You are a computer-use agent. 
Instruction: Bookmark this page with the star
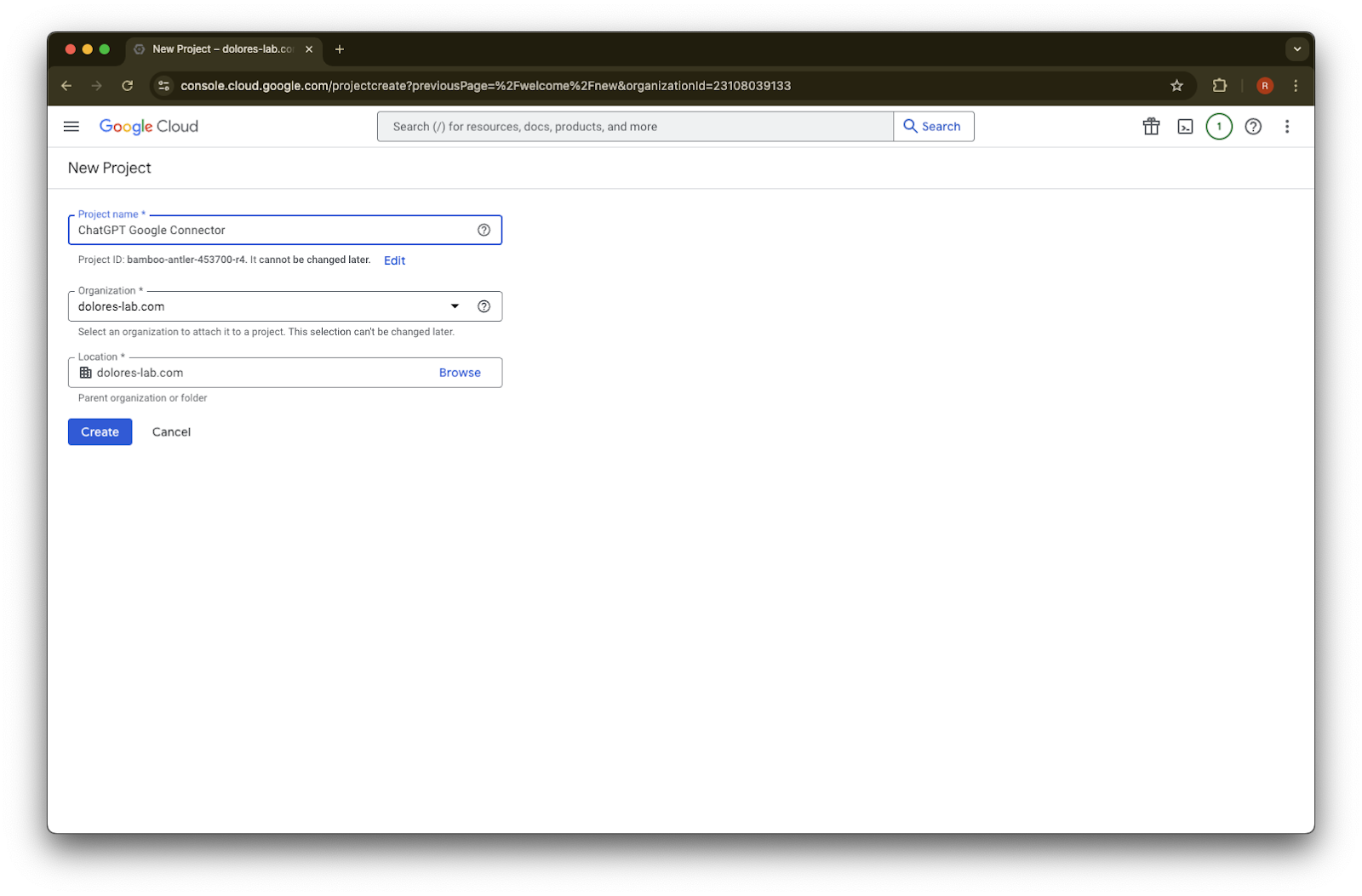pyautogui.click(x=1176, y=86)
